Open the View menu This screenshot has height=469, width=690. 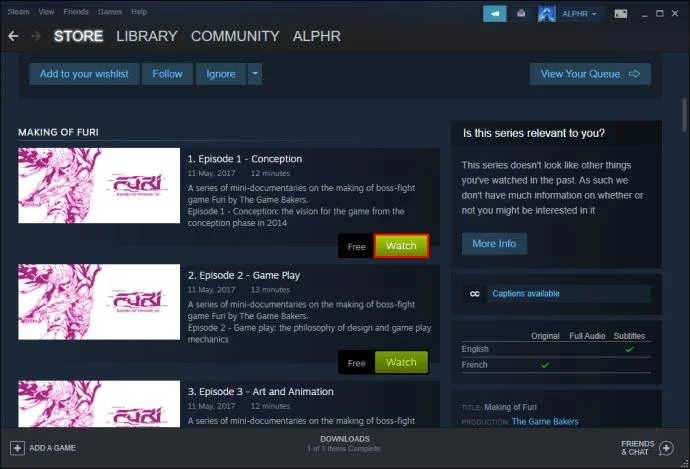[46, 12]
